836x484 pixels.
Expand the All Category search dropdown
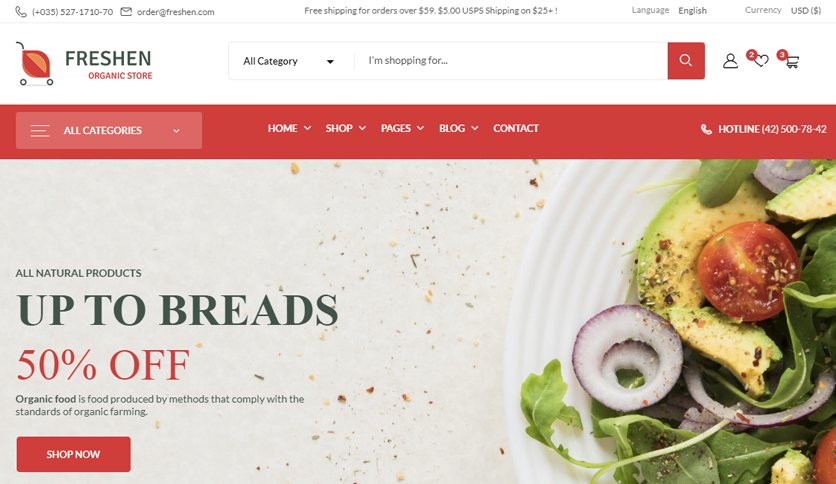288,61
